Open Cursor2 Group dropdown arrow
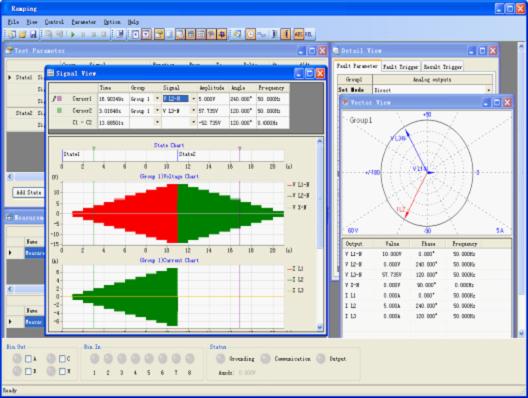 pos(157,110)
